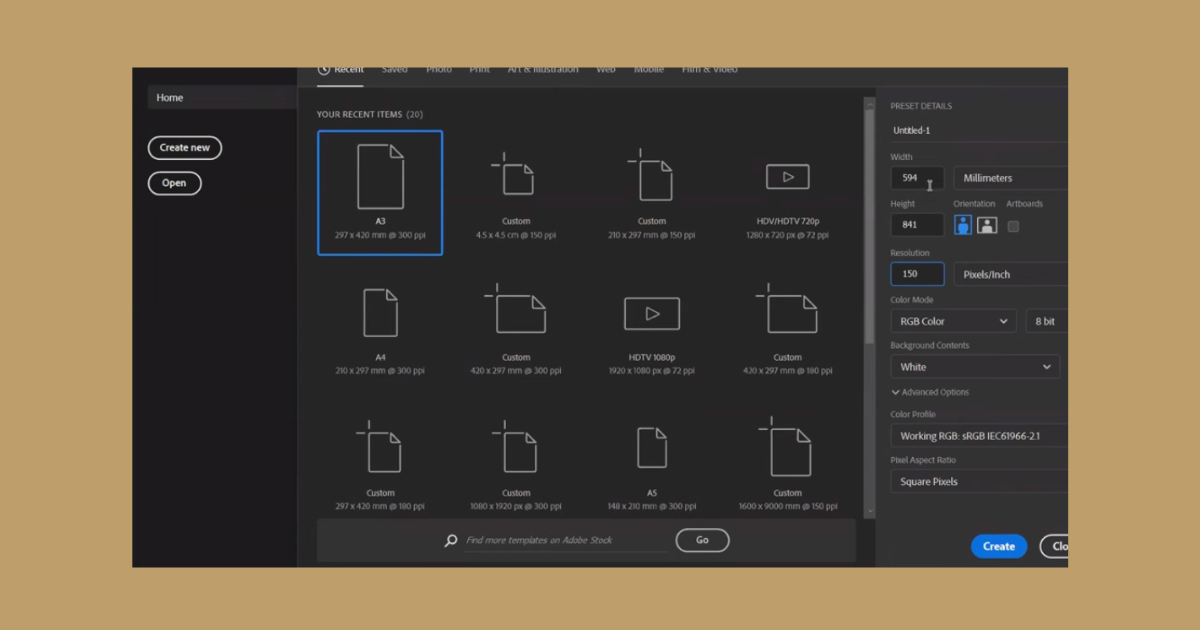
Task: Choose the Custom 4.5 x 4.5 cm preset
Action: pos(516,193)
